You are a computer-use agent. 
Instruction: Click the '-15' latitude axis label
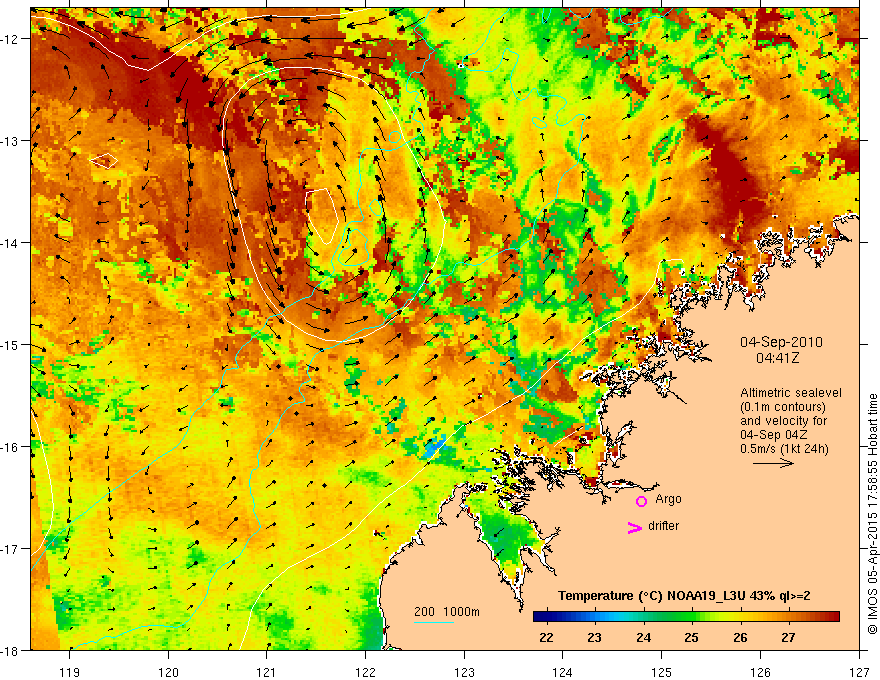click(x=10, y=344)
